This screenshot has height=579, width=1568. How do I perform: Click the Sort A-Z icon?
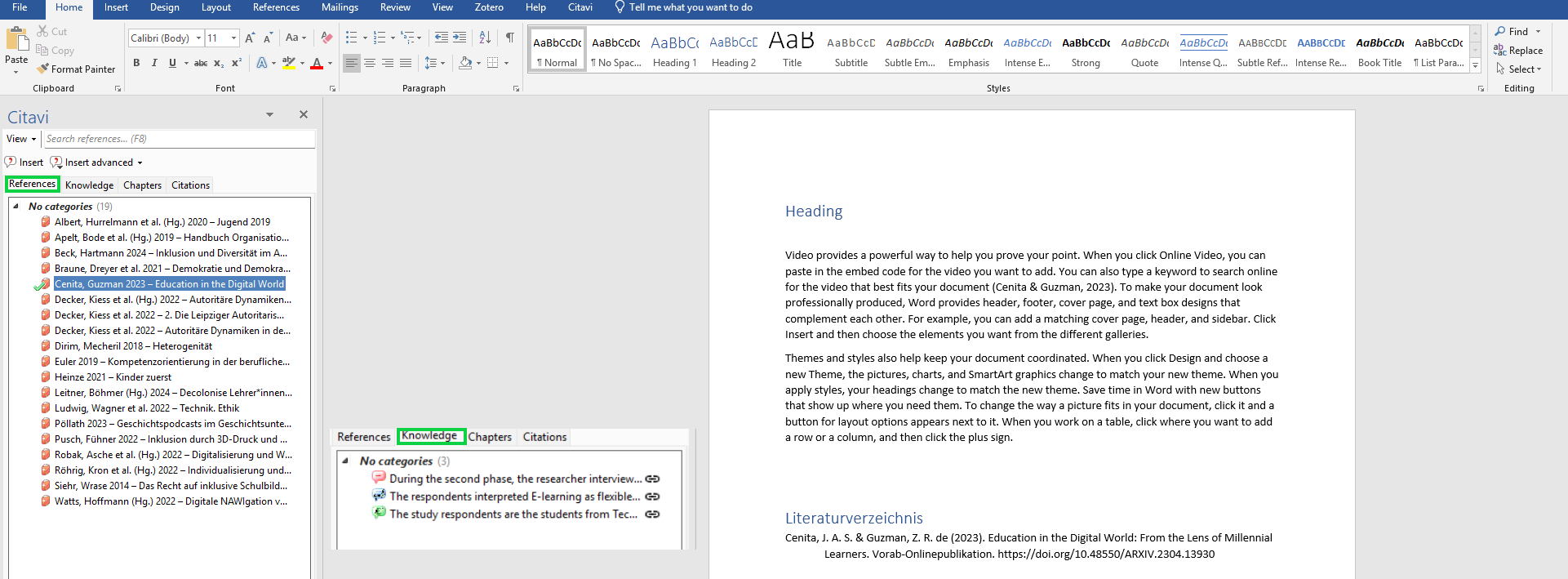485,38
